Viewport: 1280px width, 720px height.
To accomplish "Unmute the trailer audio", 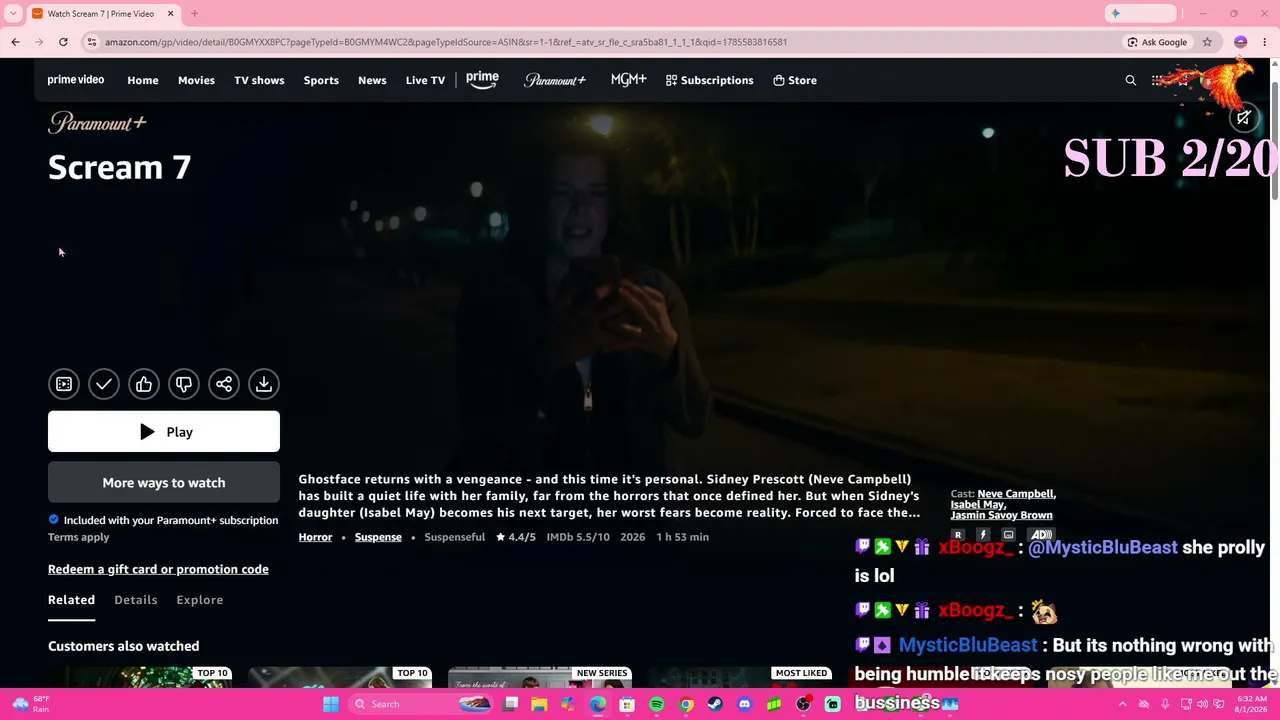I will tap(1243, 118).
